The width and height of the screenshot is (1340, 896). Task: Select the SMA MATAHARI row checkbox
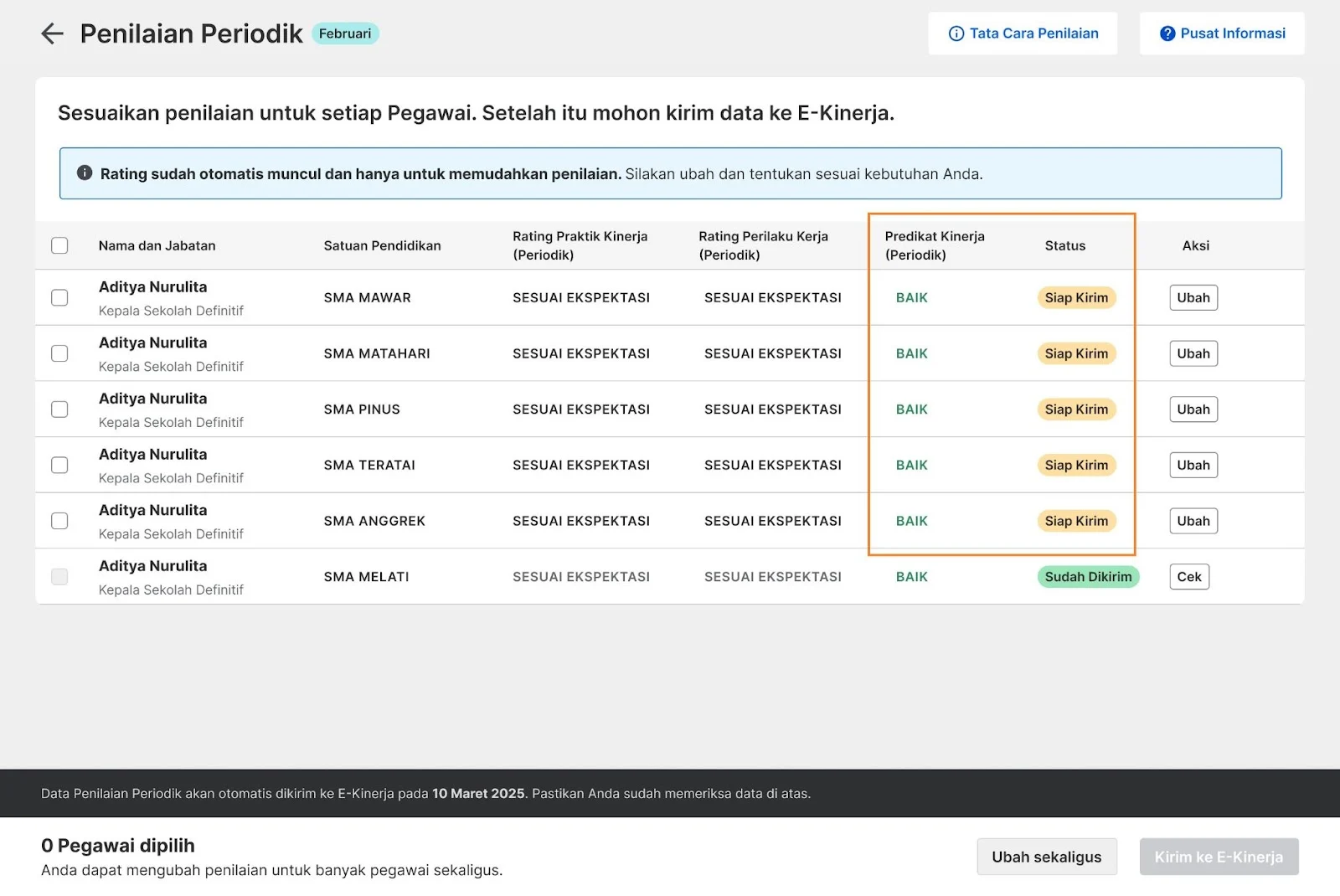click(x=59, y=353)
